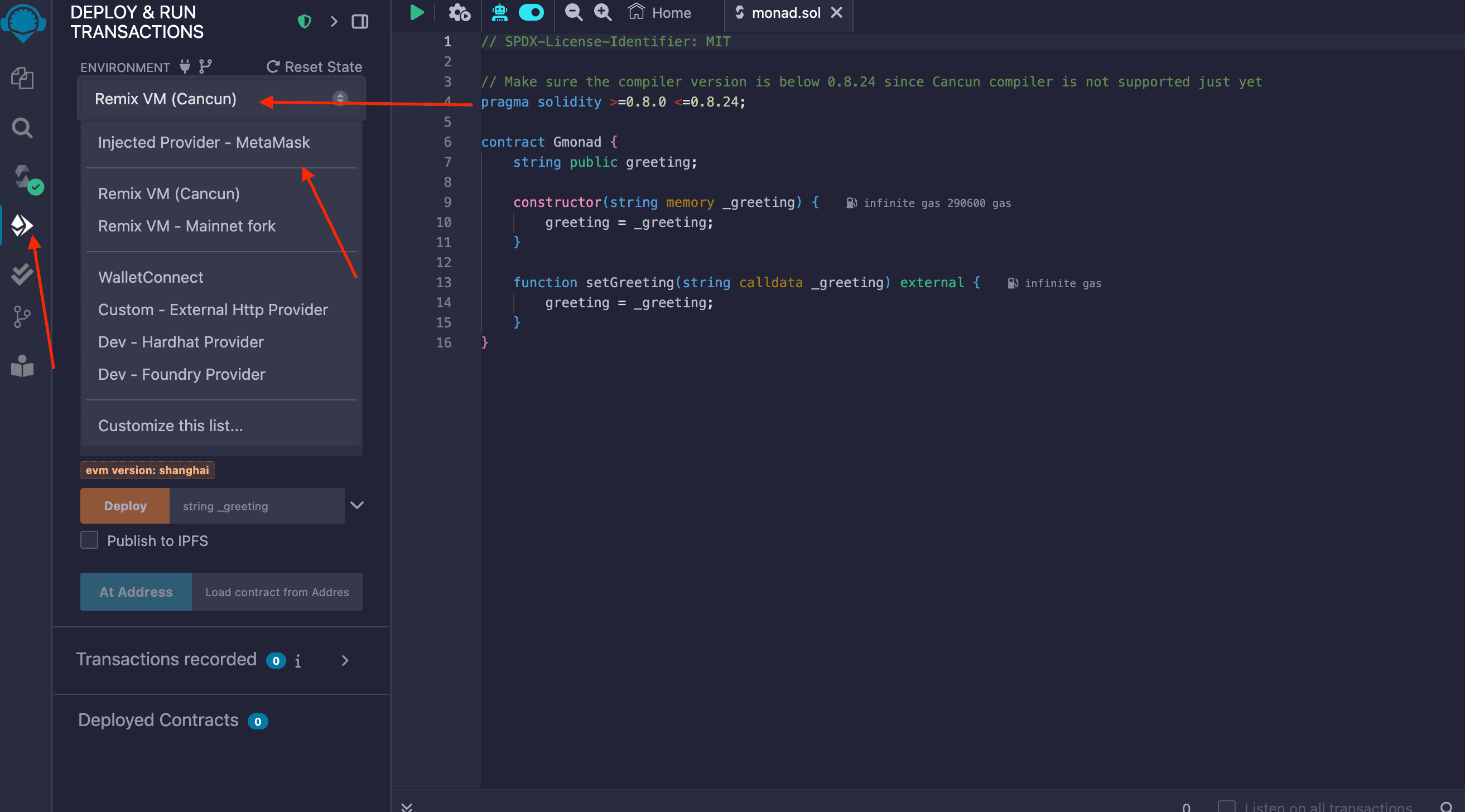Zoom in the editor font
Viewport: 1465px width, 812px height.
coord(603,12)
